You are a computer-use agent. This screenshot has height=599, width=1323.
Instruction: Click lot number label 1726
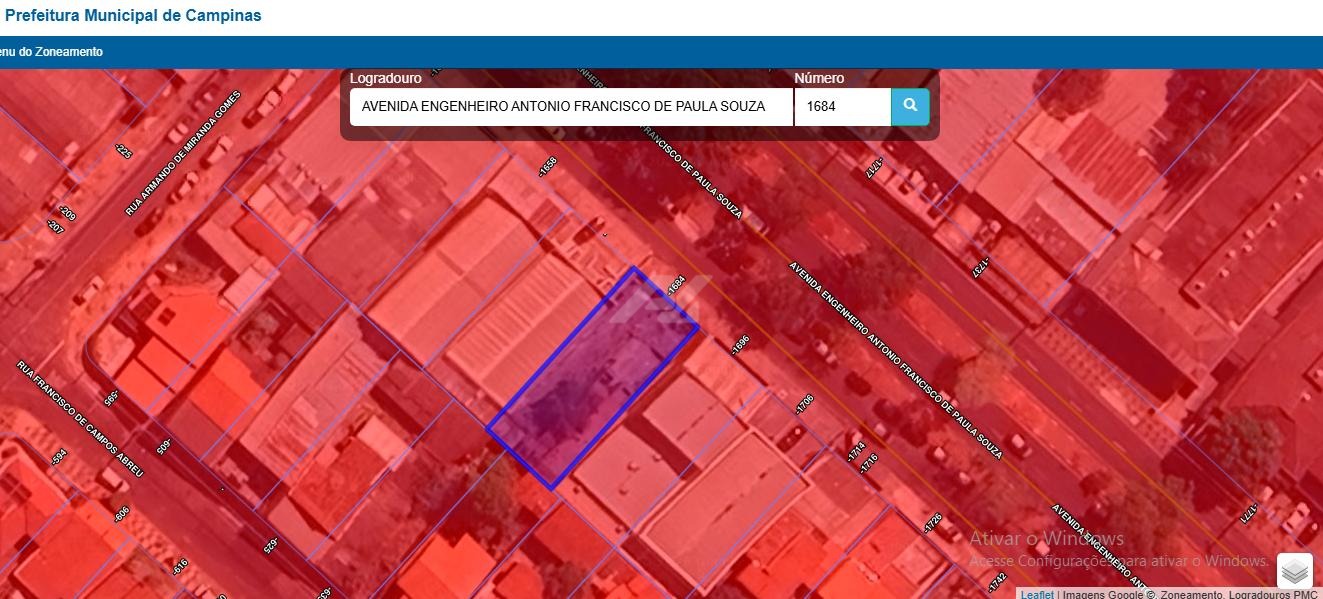[932, 523]
